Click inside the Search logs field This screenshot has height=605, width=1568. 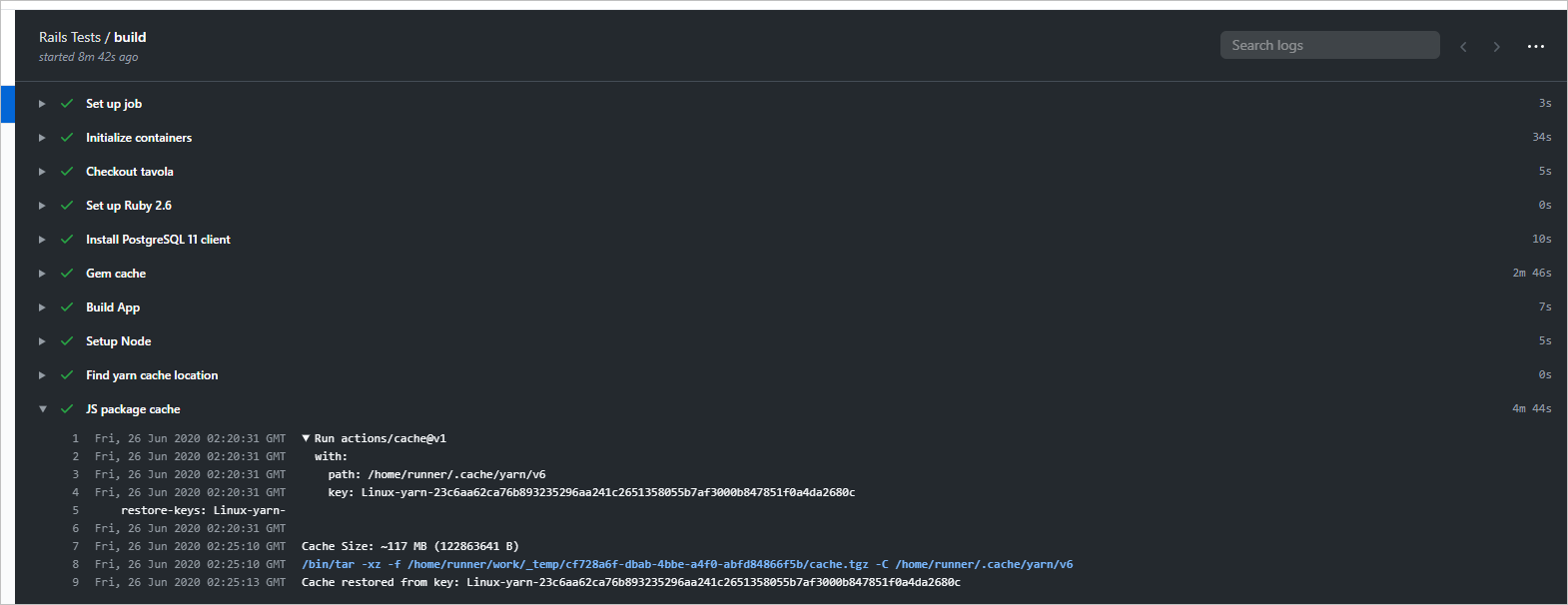[x=1329, y=45]
